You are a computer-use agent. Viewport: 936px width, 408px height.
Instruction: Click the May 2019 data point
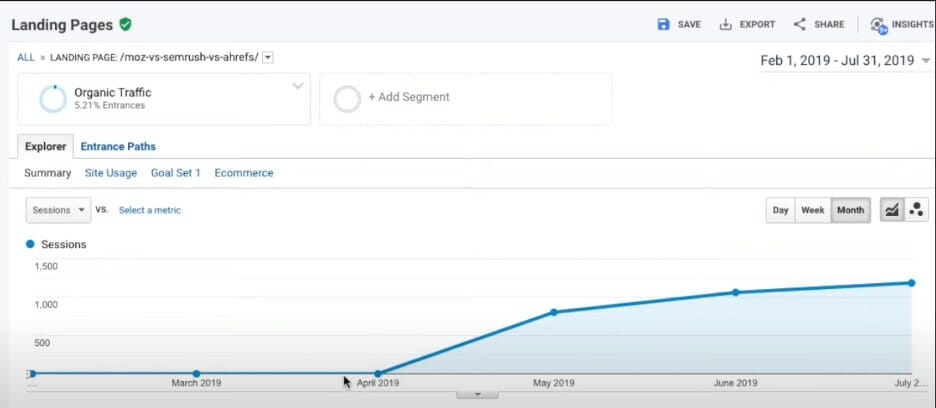(554, 312)
